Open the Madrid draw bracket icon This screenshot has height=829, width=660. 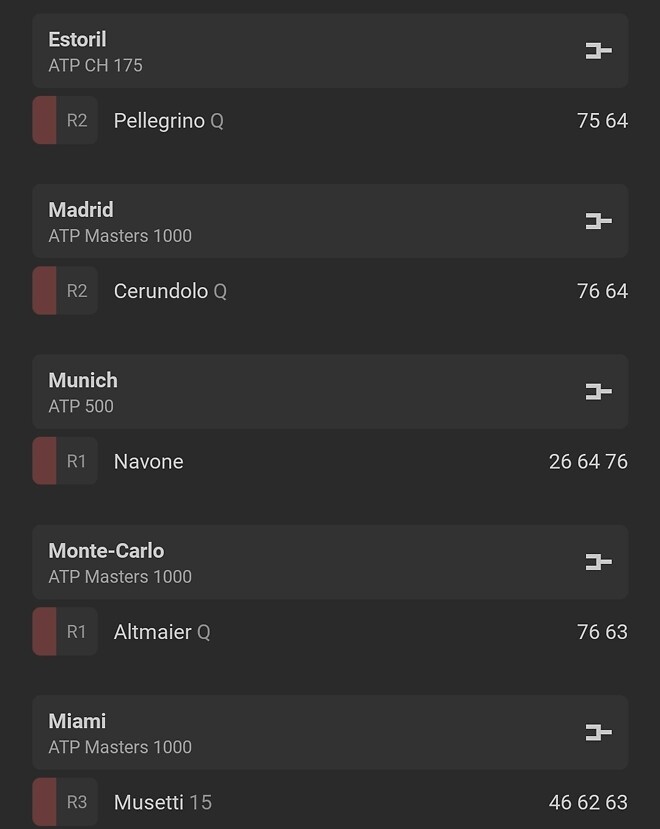click(x=598, y=221)
